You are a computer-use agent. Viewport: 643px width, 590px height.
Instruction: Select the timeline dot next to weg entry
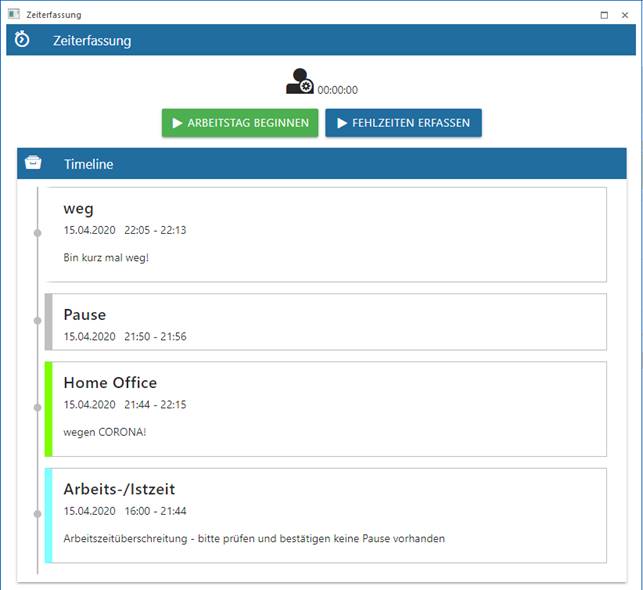coord(38,233)
